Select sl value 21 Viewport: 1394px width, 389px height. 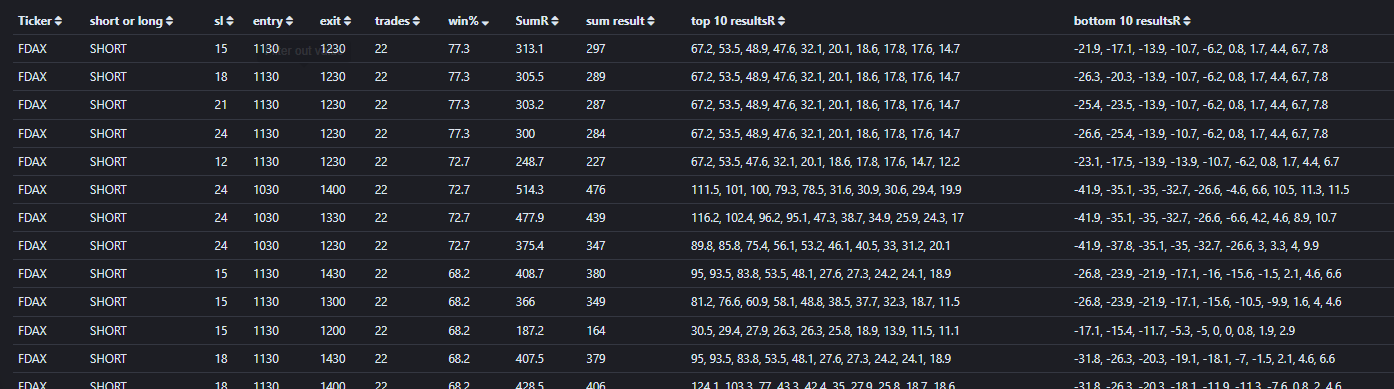220,105
